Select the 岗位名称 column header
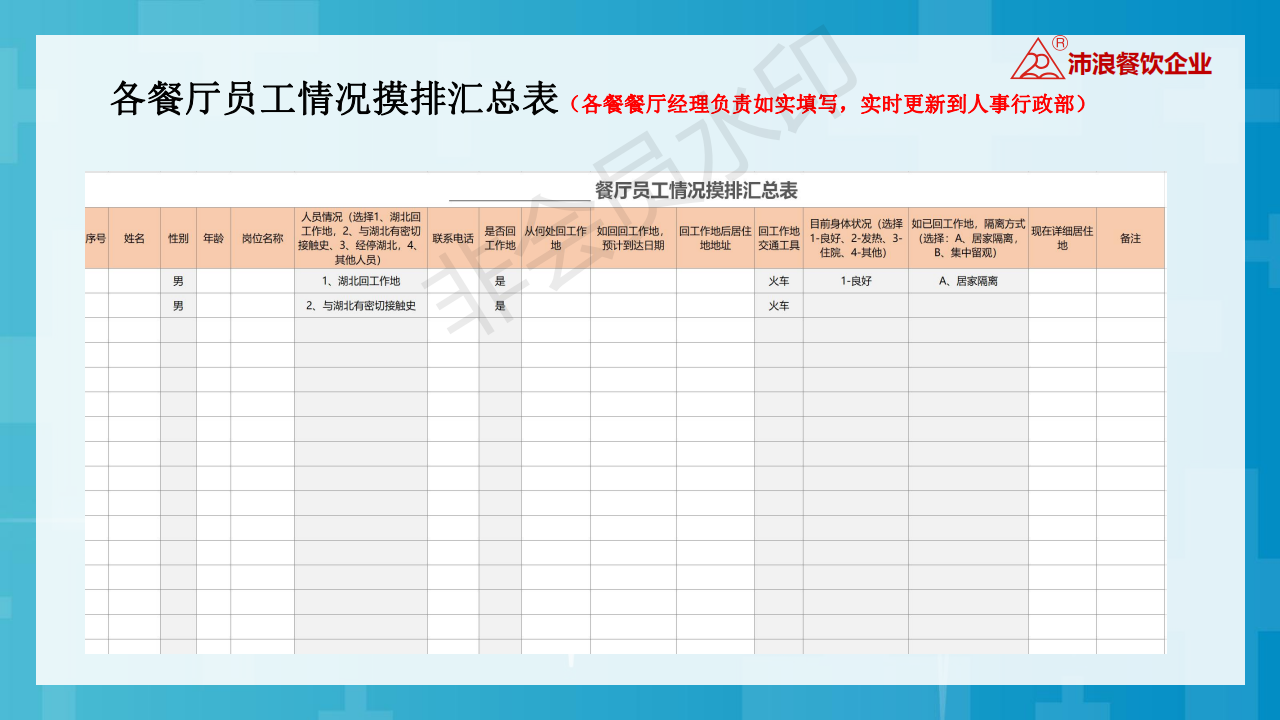 pyautogui.click(x=262, y=238)
